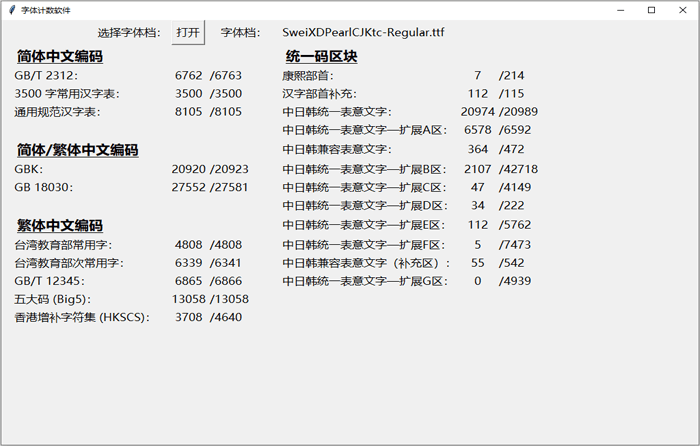Click the 扩展E区 row label

[x=363, y=225]
